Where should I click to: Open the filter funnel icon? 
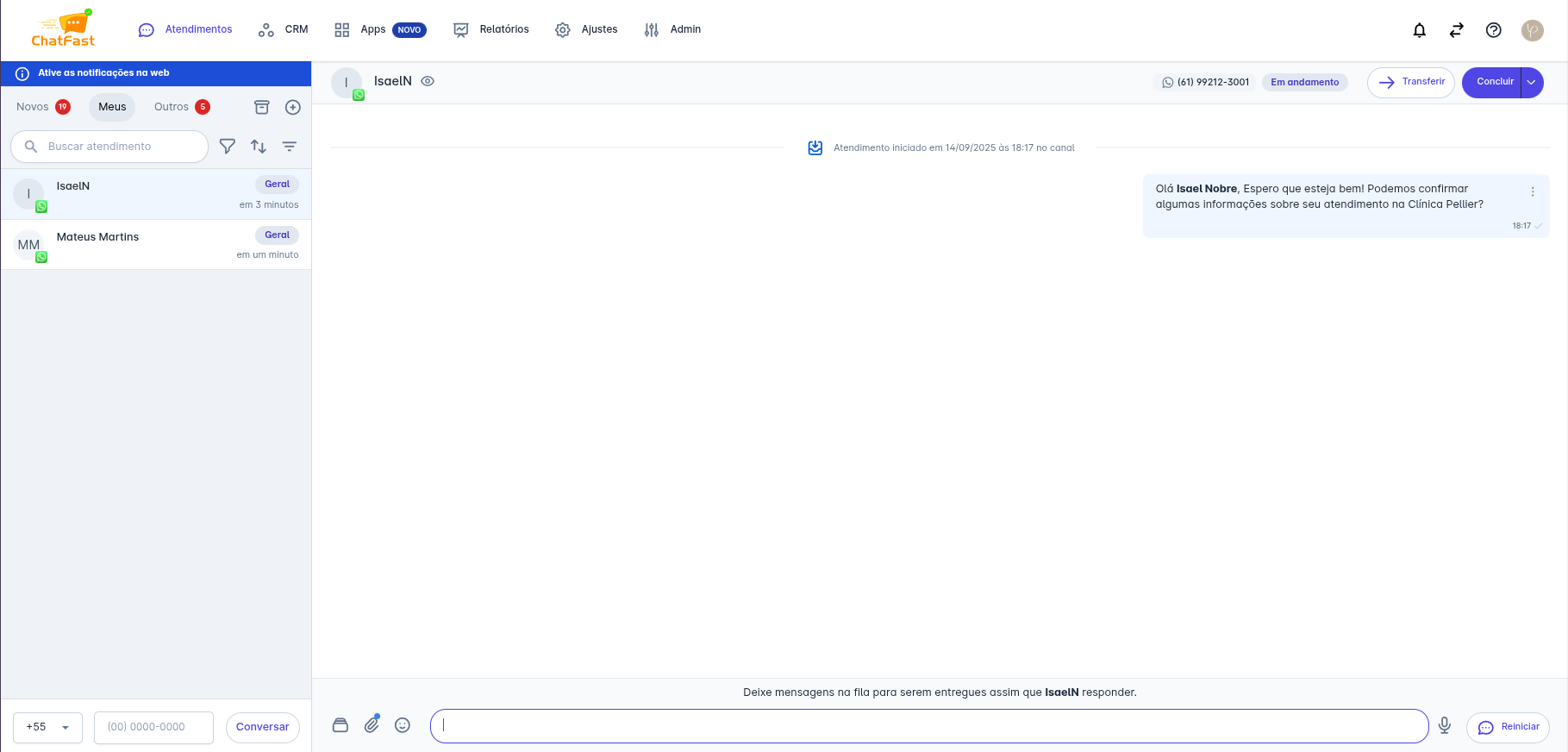pyautogui.click(x=228, y=147)
